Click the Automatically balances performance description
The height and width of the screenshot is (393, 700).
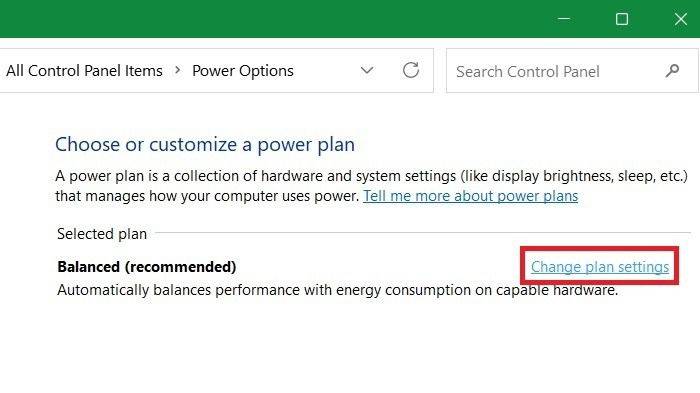(338, 290)
